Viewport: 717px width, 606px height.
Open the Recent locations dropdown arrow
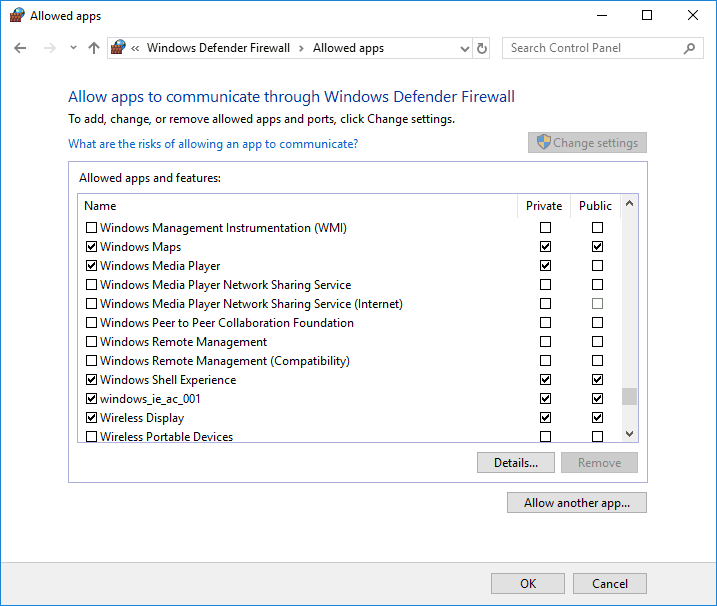tap(73, 48)
